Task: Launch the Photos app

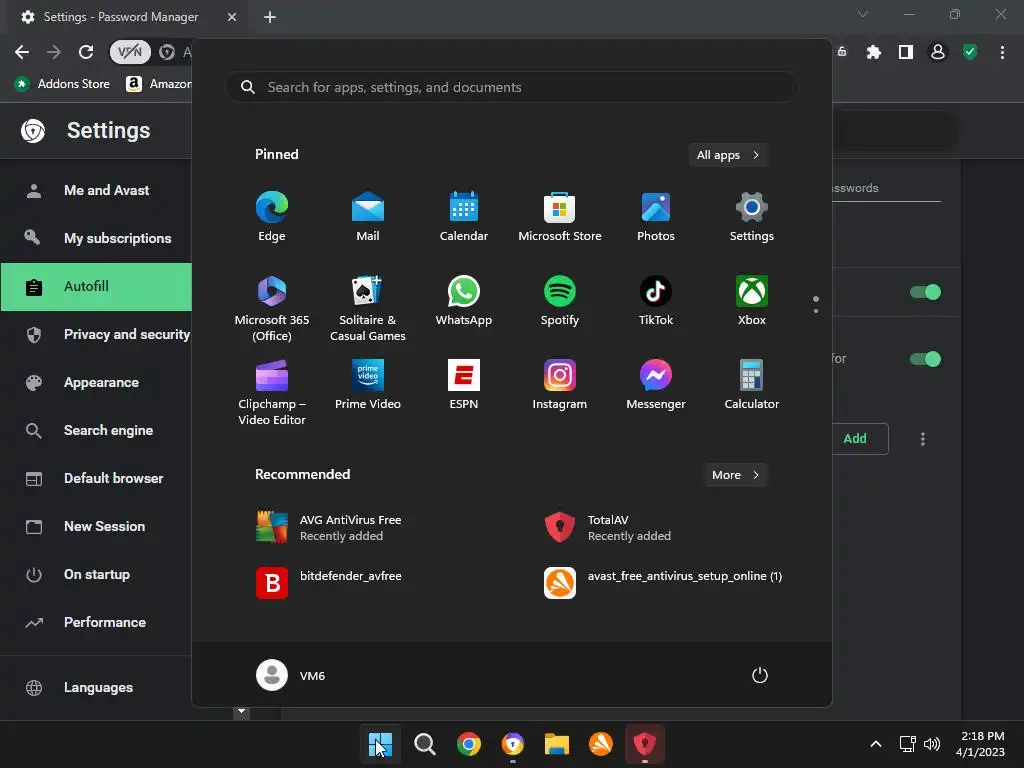Action: 656,216
